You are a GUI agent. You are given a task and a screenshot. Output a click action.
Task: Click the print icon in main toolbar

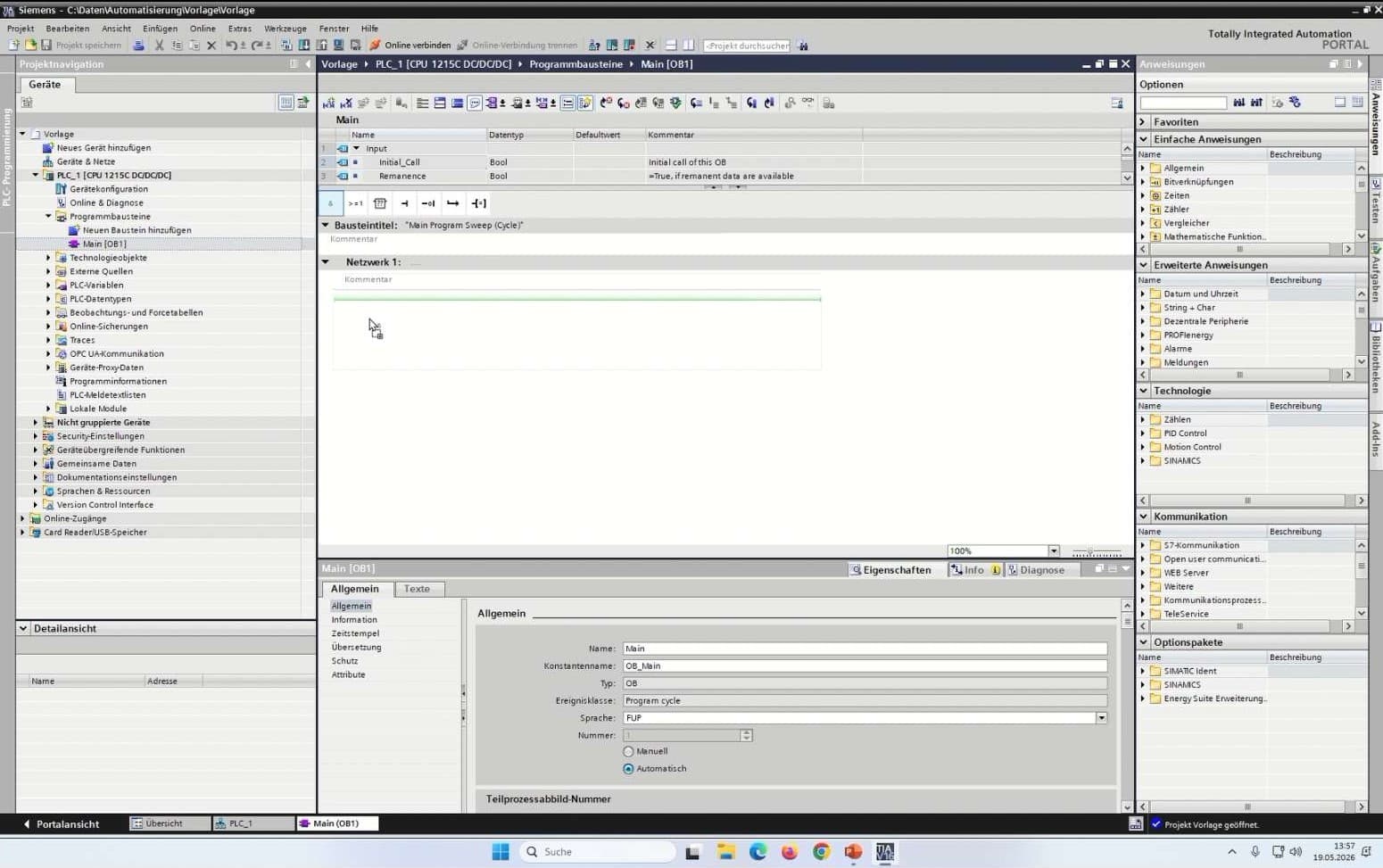[138, 45]
